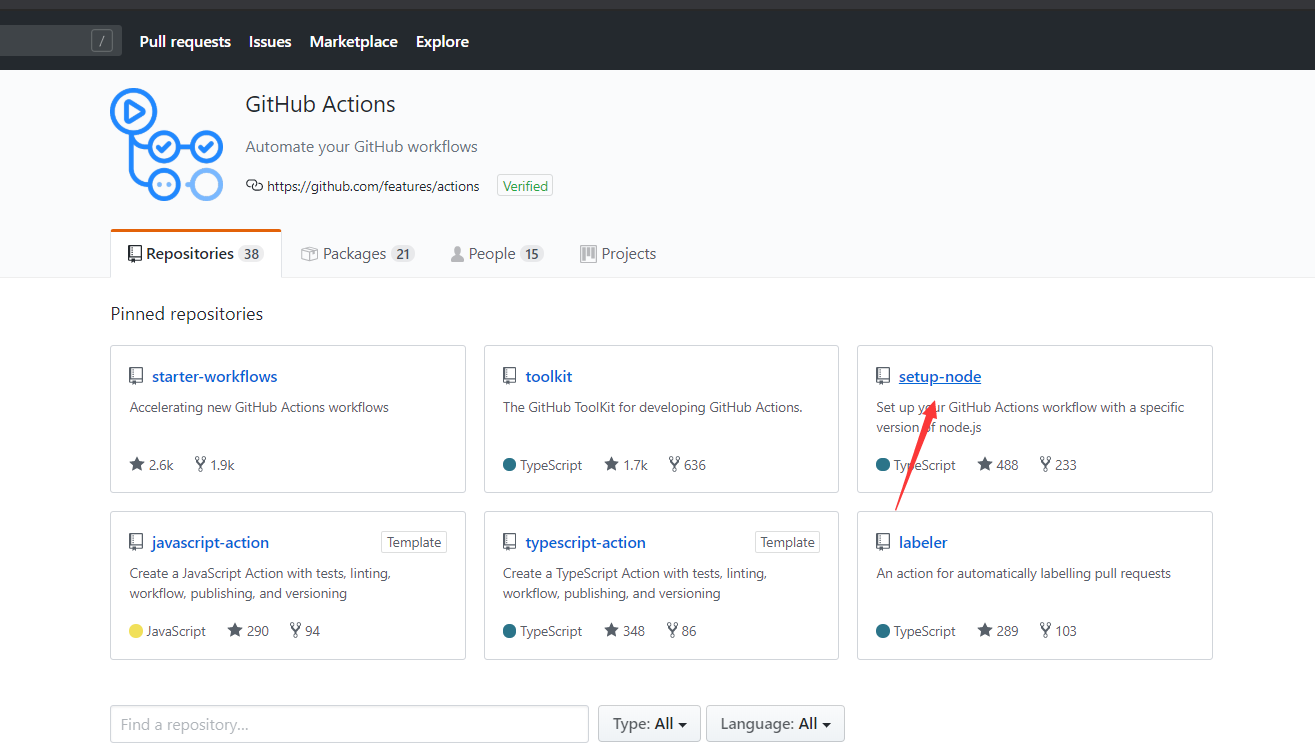Click the star icon on labeler card
Viewport: 1315px width, 753px height.
(985, 630)
